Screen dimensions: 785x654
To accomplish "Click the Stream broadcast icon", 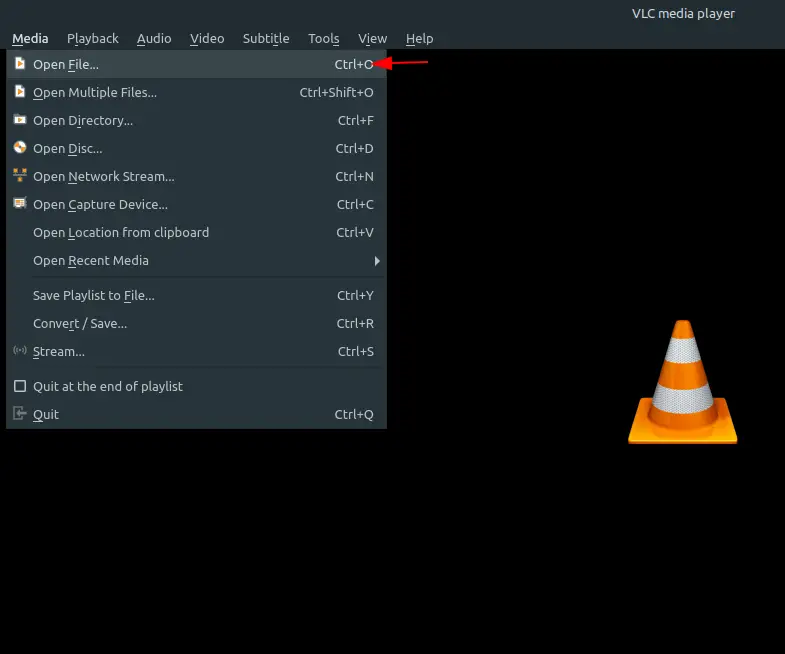I will [x=20, y=350].
